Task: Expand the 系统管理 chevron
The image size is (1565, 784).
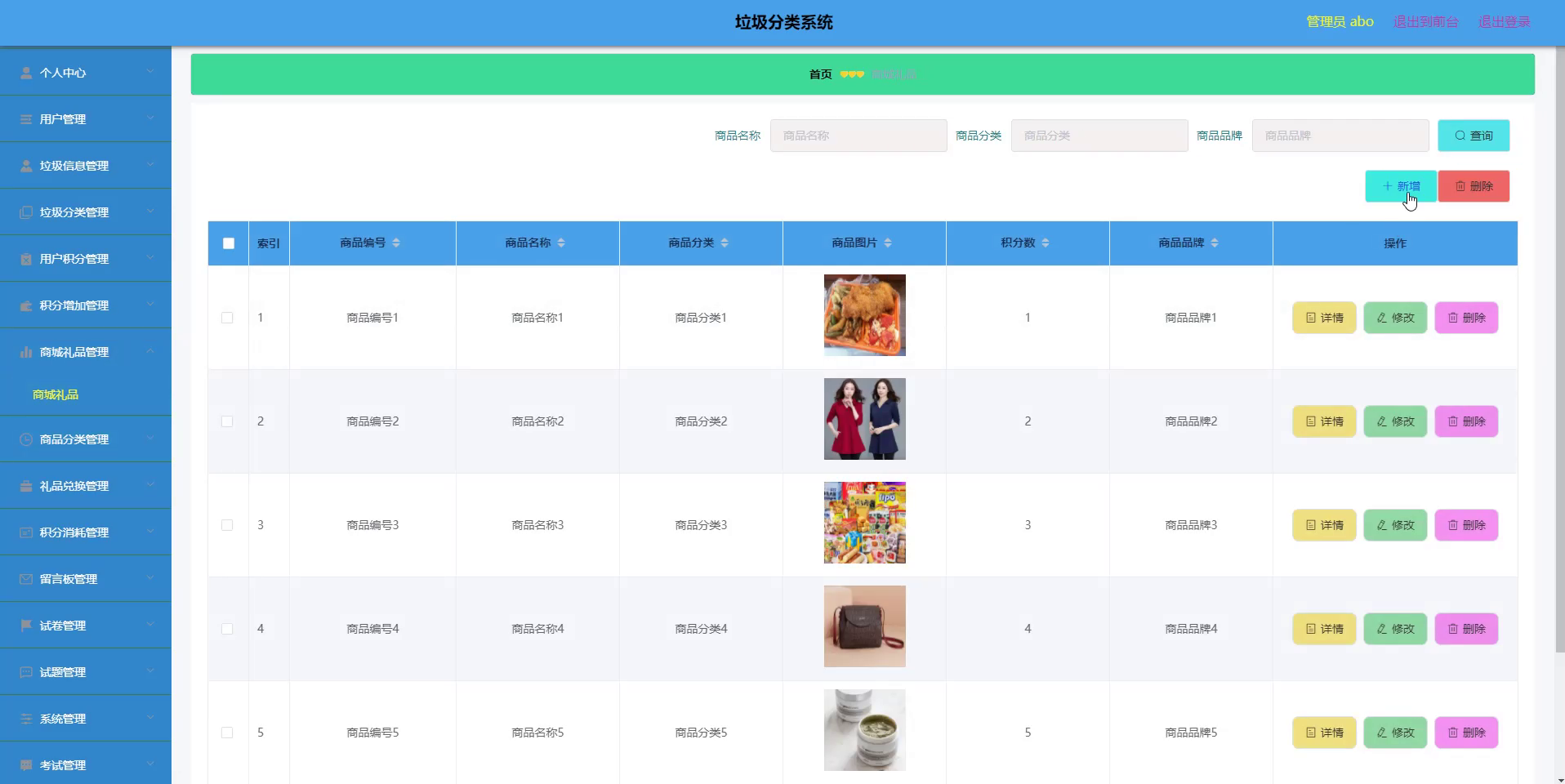Action: 150,718
